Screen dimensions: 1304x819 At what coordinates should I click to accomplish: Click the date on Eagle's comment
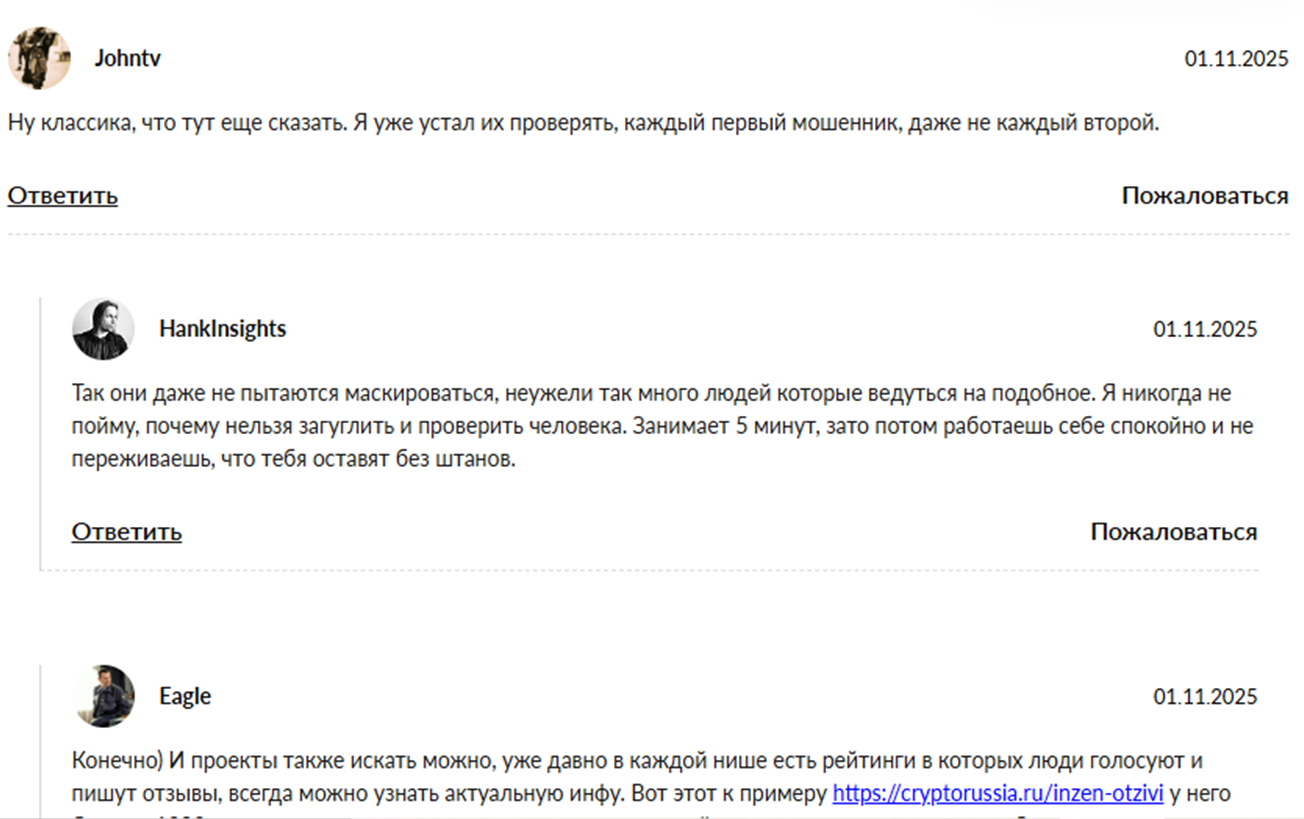pos(1203,696)
